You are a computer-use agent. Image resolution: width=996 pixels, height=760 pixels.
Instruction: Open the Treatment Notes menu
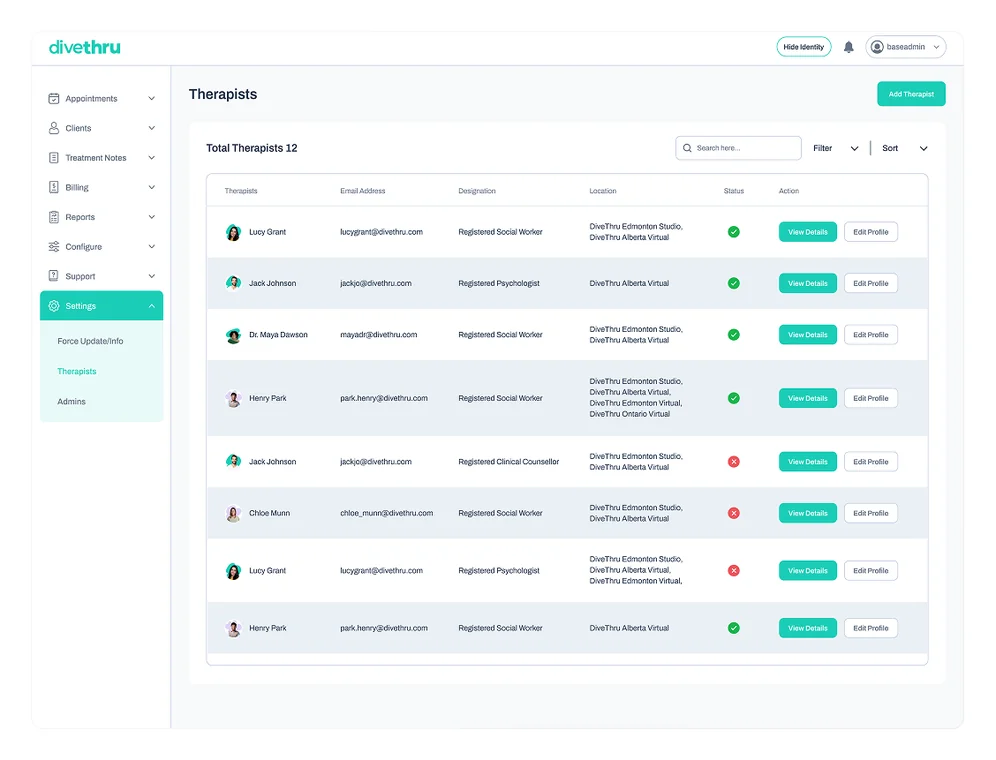coord(102,158)
